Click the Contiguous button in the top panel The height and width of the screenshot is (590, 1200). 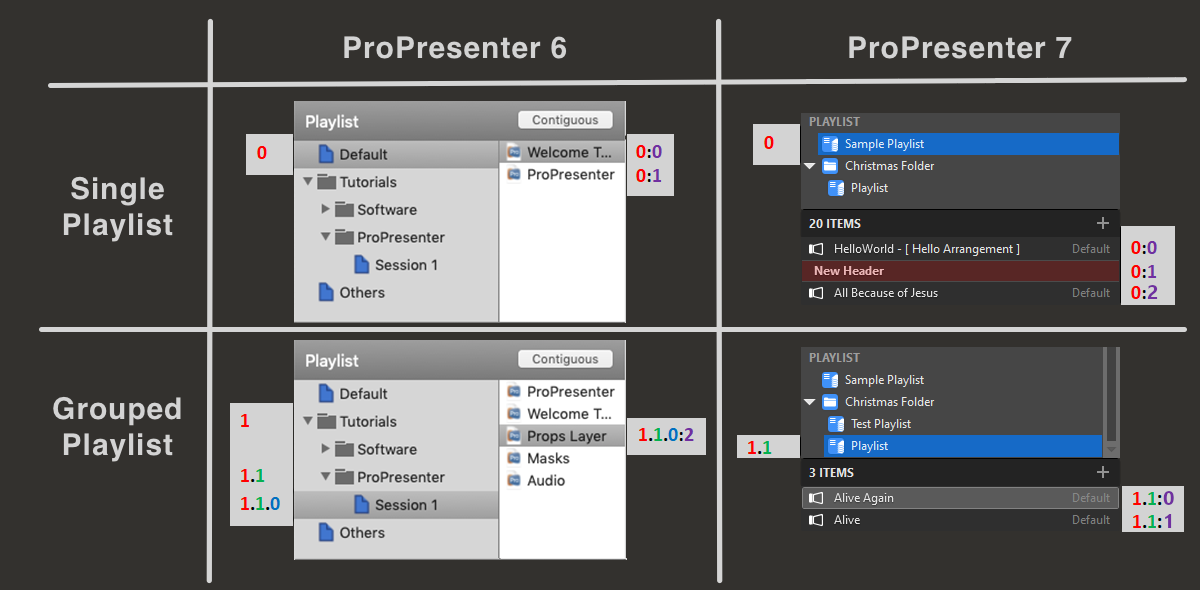pos(565,119)
